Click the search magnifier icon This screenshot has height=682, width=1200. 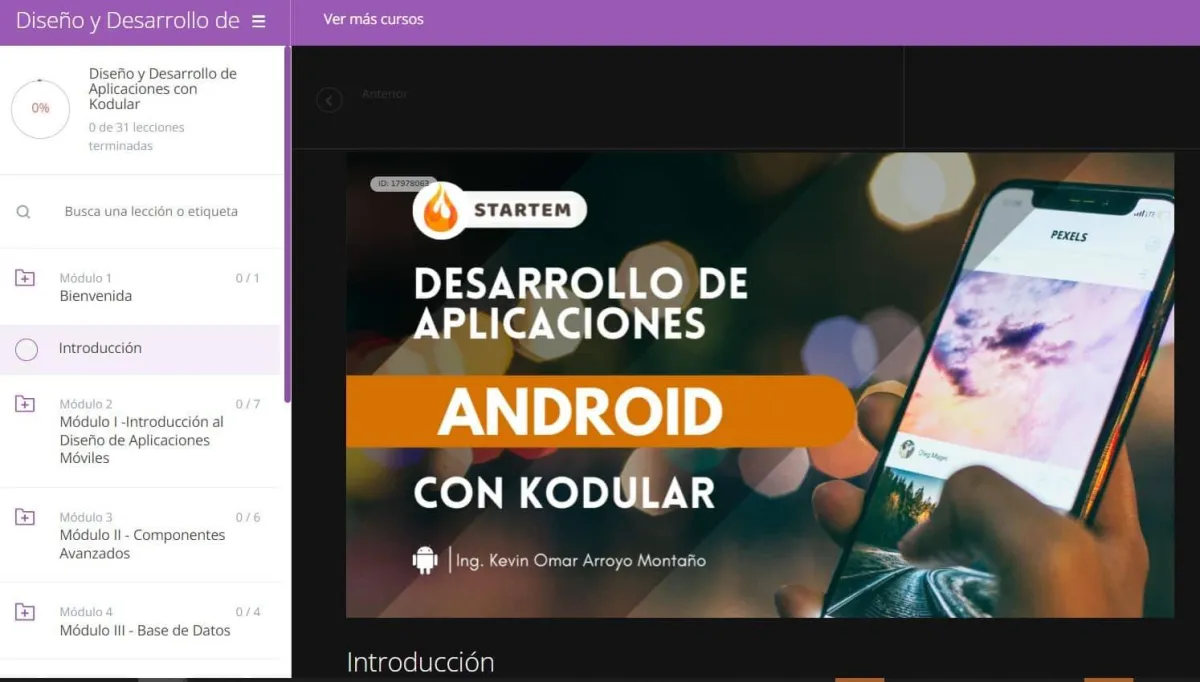coord(24,212)
